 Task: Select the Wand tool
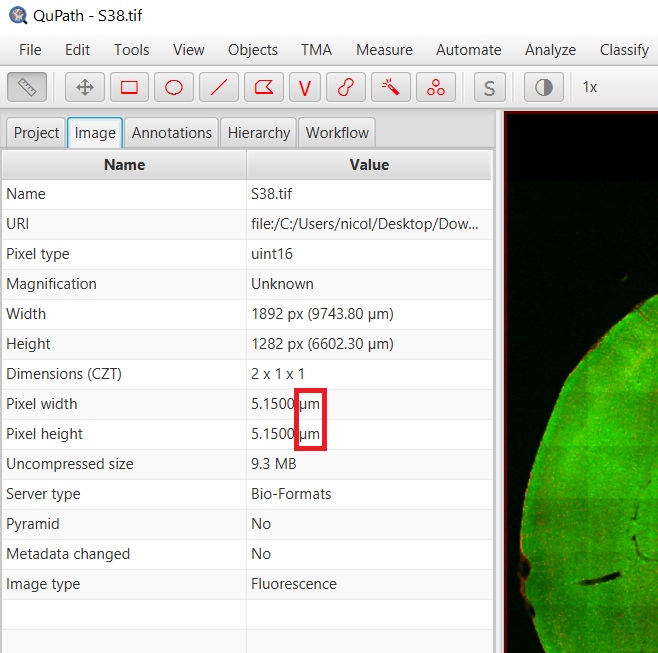[x=391, y=87]
